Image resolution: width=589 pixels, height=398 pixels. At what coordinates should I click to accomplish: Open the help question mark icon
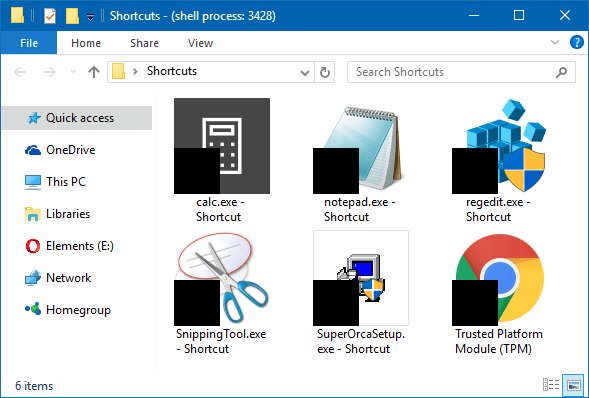577,42
